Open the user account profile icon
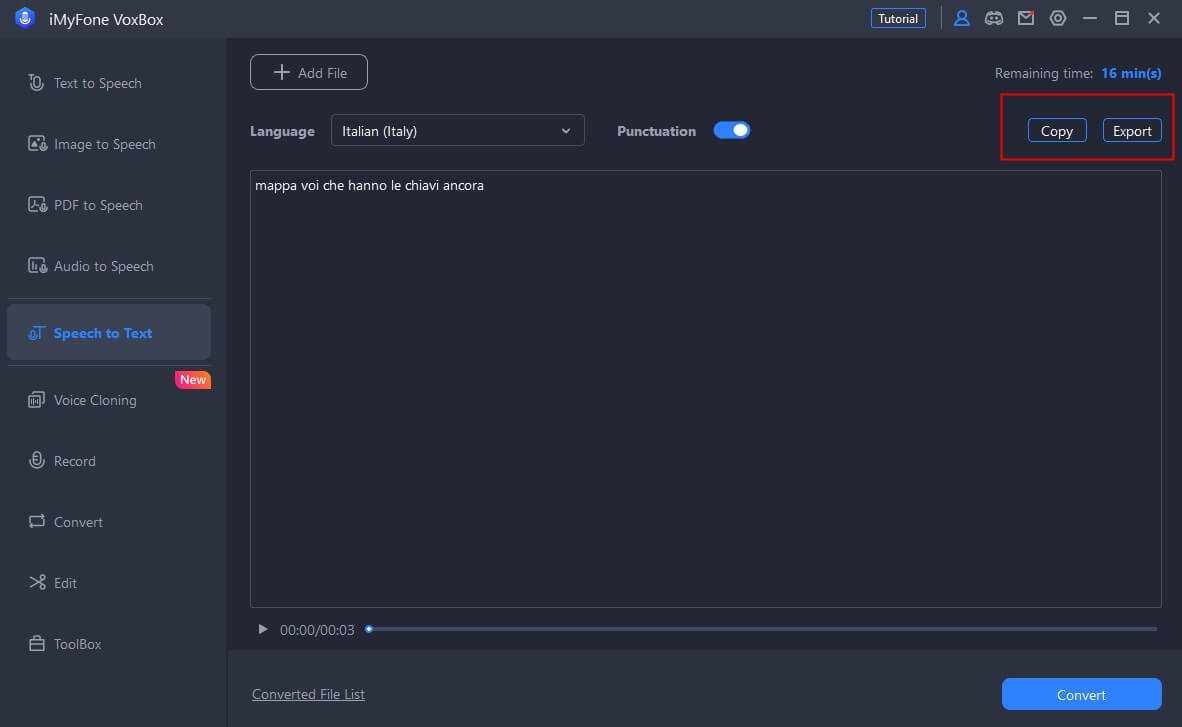The image size is (1182, 727). (961, 18)
